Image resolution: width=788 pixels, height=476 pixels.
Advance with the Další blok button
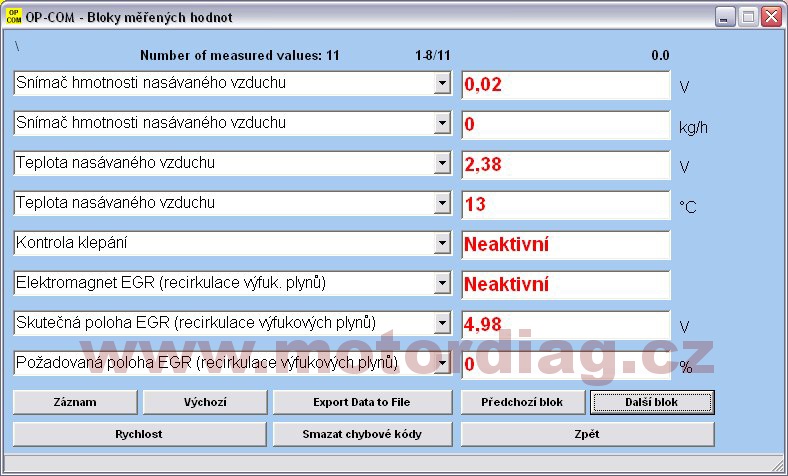pyautogui.click(x=652, y=402)
